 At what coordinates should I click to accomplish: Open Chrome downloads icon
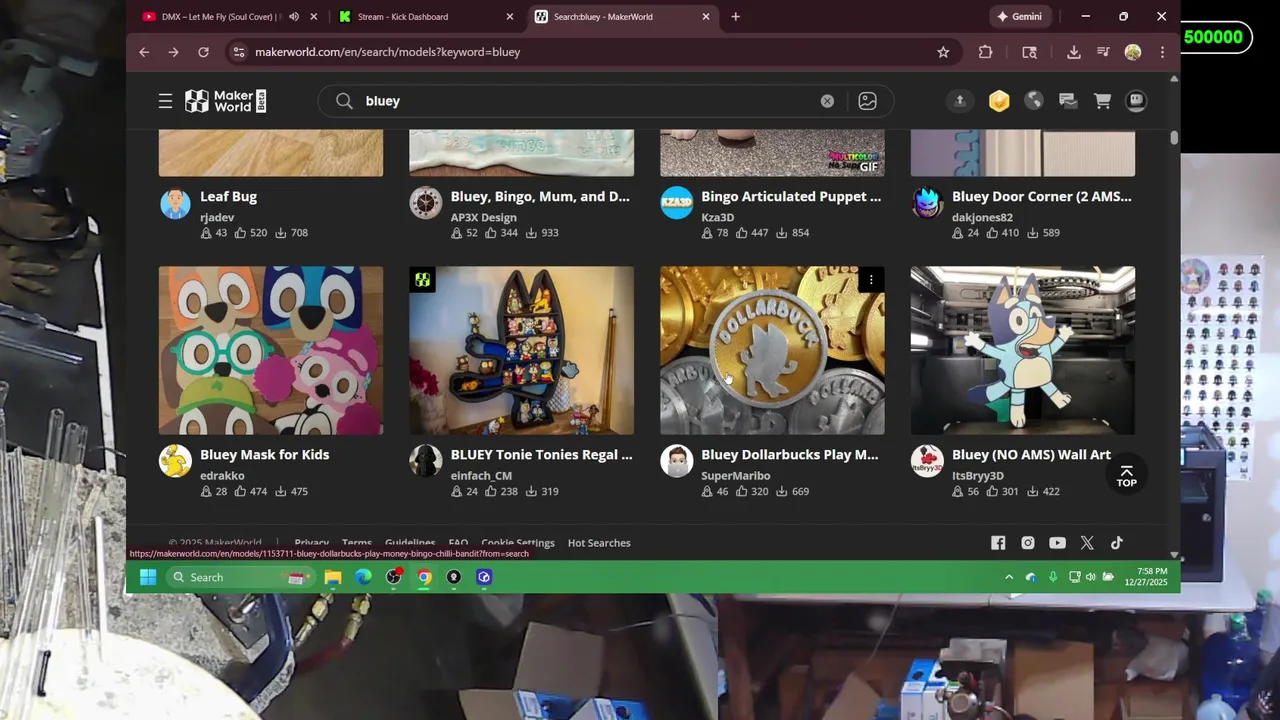pos(1074,52)
